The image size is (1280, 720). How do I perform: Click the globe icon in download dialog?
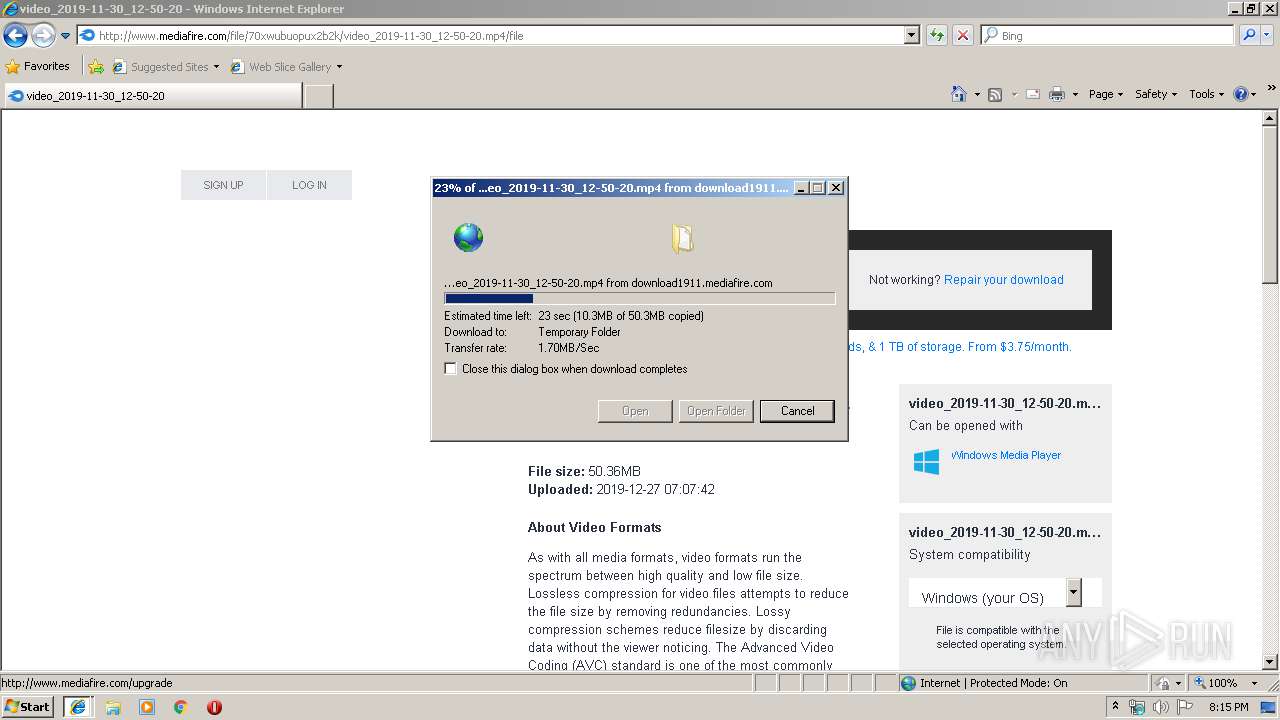pos(468,238)
